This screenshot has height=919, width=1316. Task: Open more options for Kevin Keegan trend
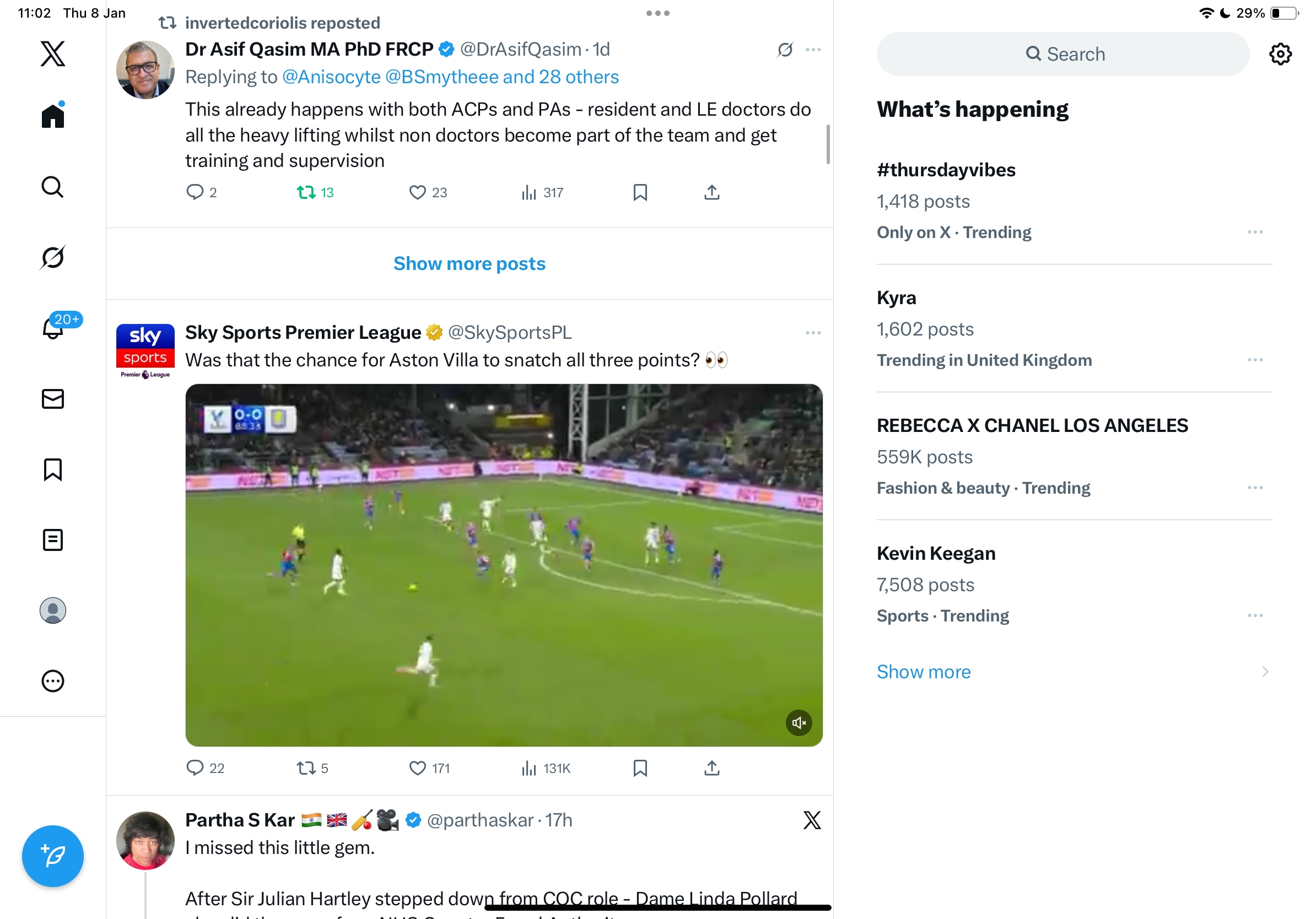click(x=1255, y=615)
